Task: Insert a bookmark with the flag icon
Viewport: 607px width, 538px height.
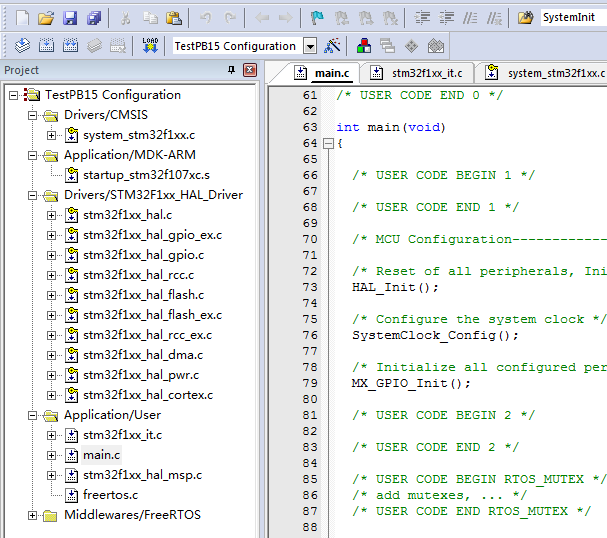Action: pyautogui.click(x=317, y=18)
